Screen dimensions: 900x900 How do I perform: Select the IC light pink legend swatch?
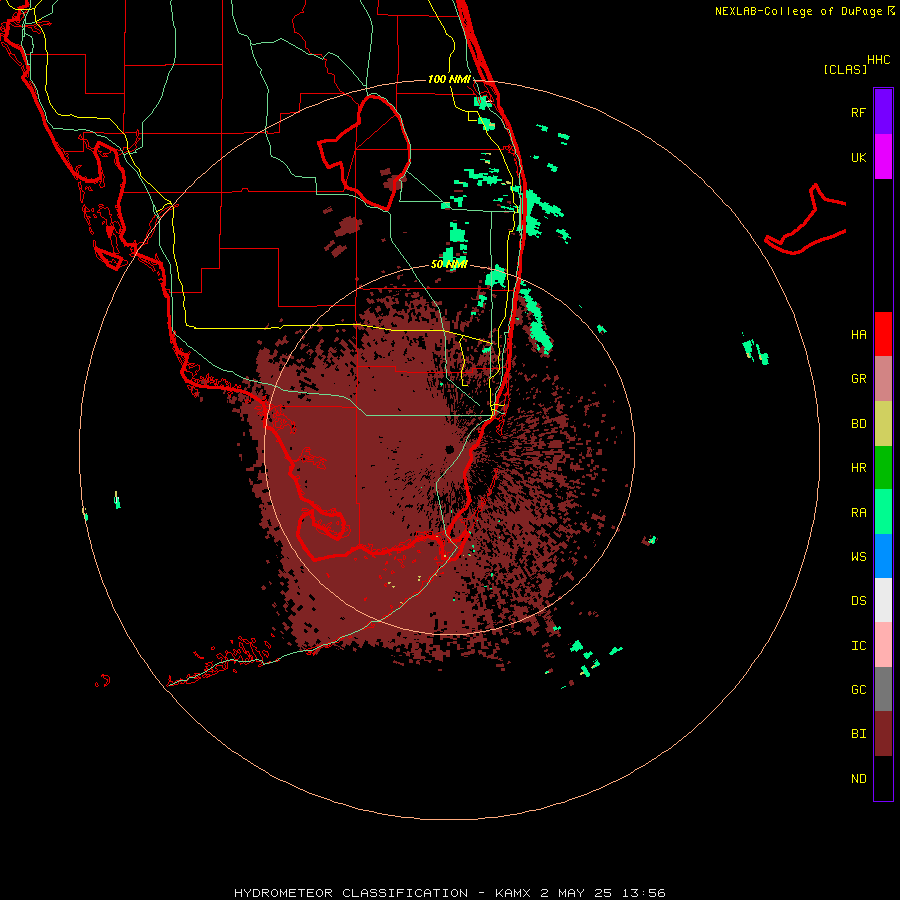pyautogui.click(x=883, y=645)
